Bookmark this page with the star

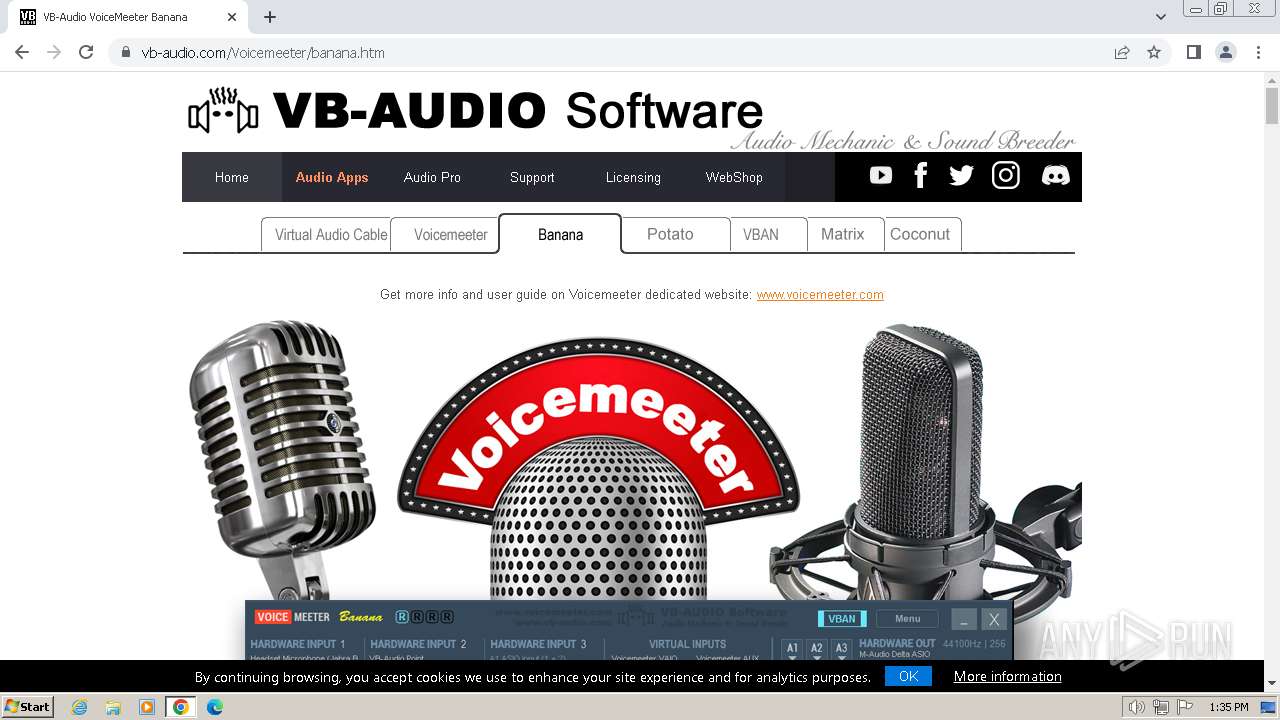pos(1154,52)
